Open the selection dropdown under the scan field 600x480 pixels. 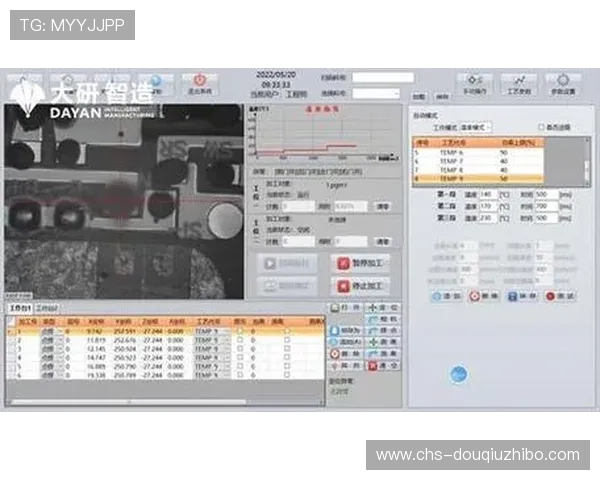(376, 93)
